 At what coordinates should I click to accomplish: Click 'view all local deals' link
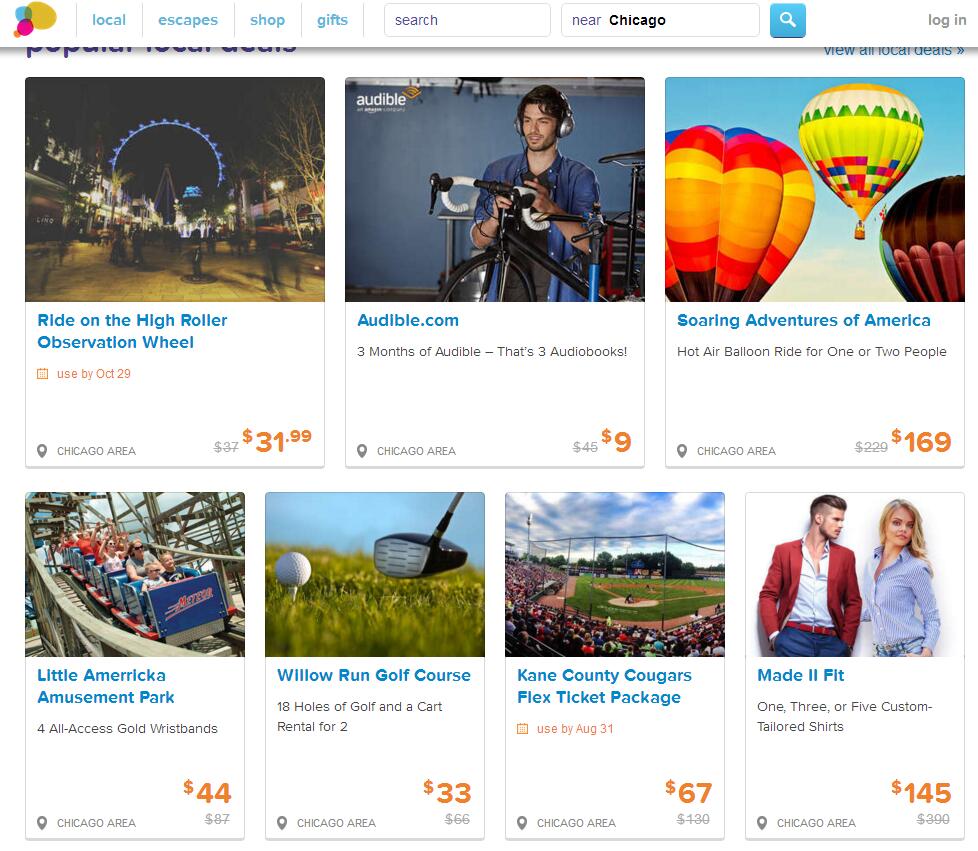(893, 50)
